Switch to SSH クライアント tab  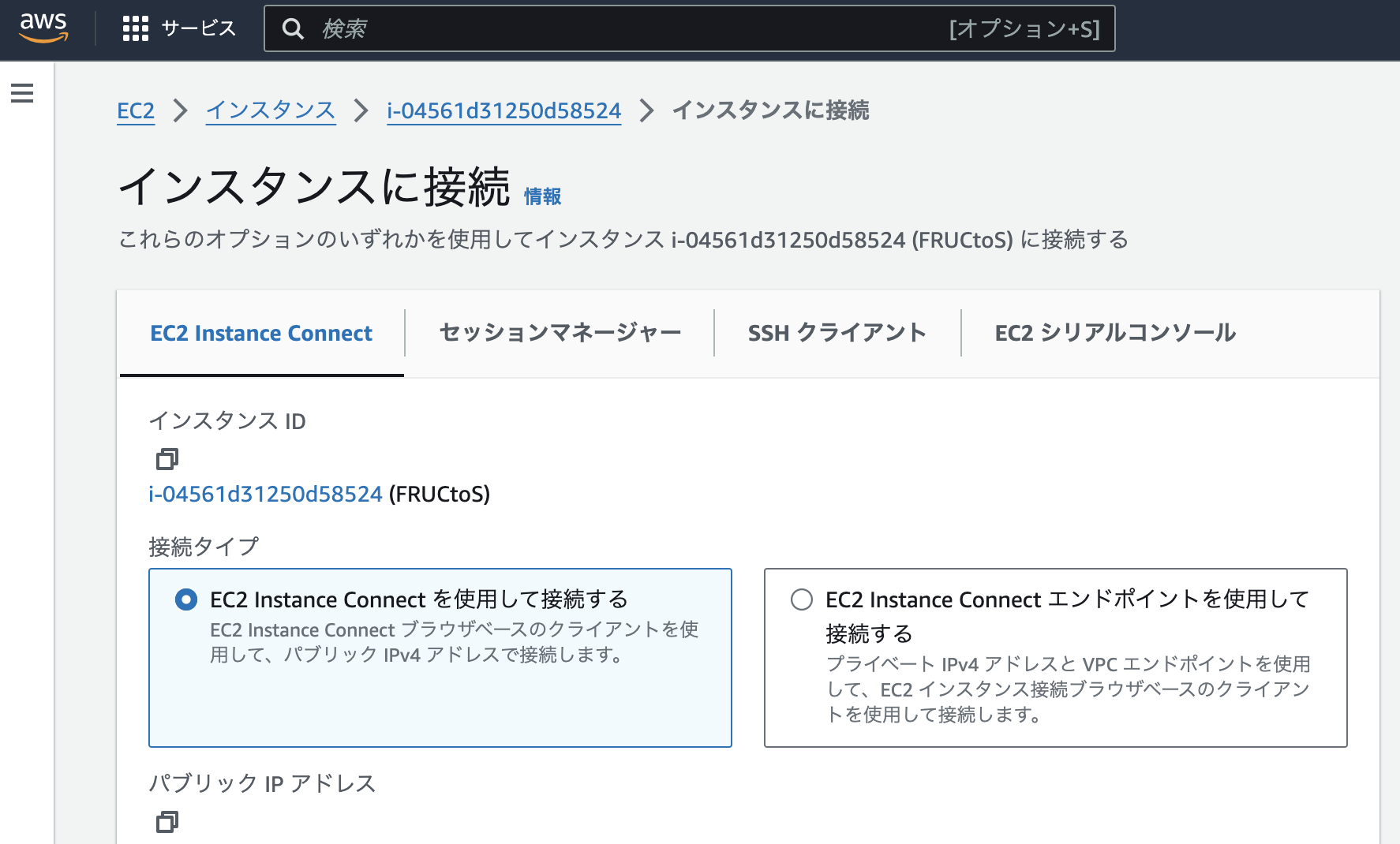click(x=837, y=333)
